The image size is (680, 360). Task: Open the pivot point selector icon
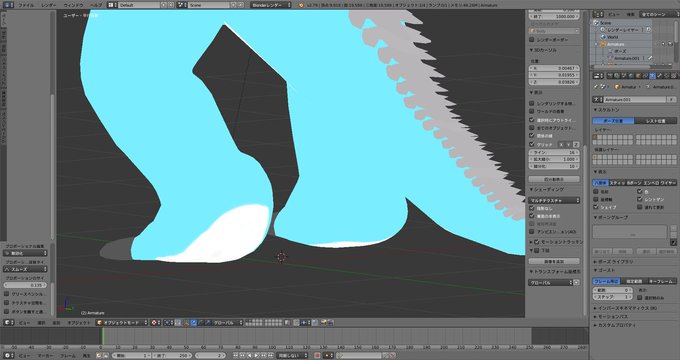(169, 323)
